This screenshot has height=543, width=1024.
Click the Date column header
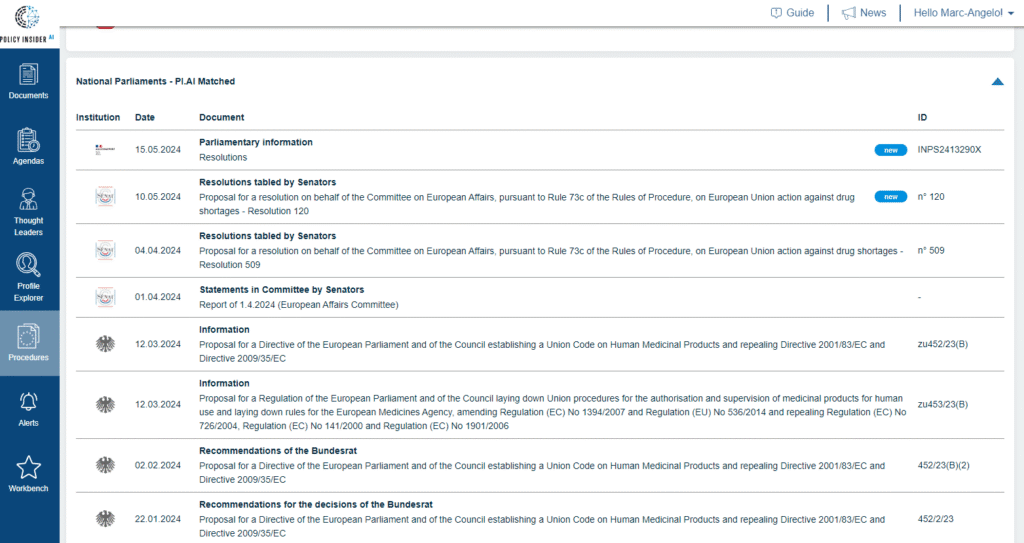coord(145,117)
